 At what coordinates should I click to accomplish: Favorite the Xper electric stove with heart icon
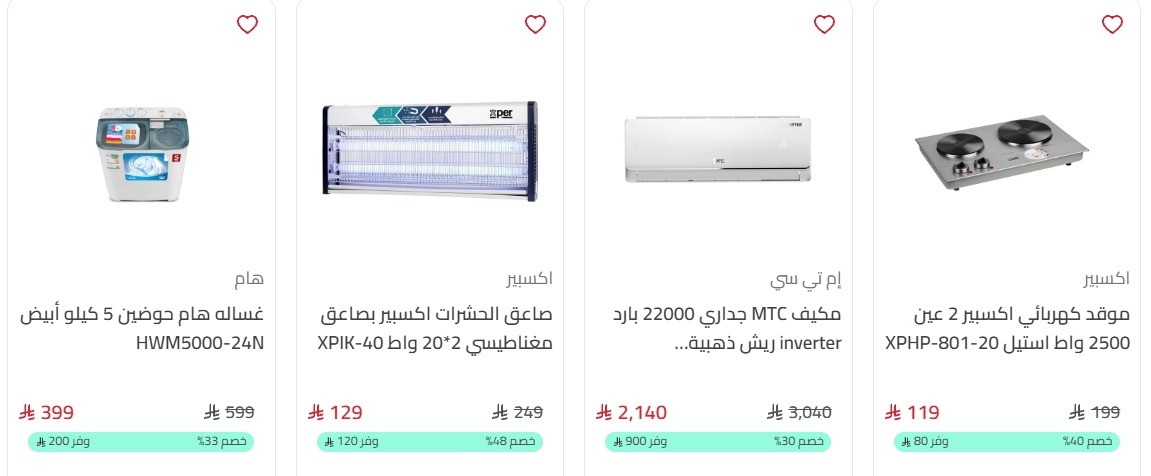pyautogui.click(x=1112, y=25)
